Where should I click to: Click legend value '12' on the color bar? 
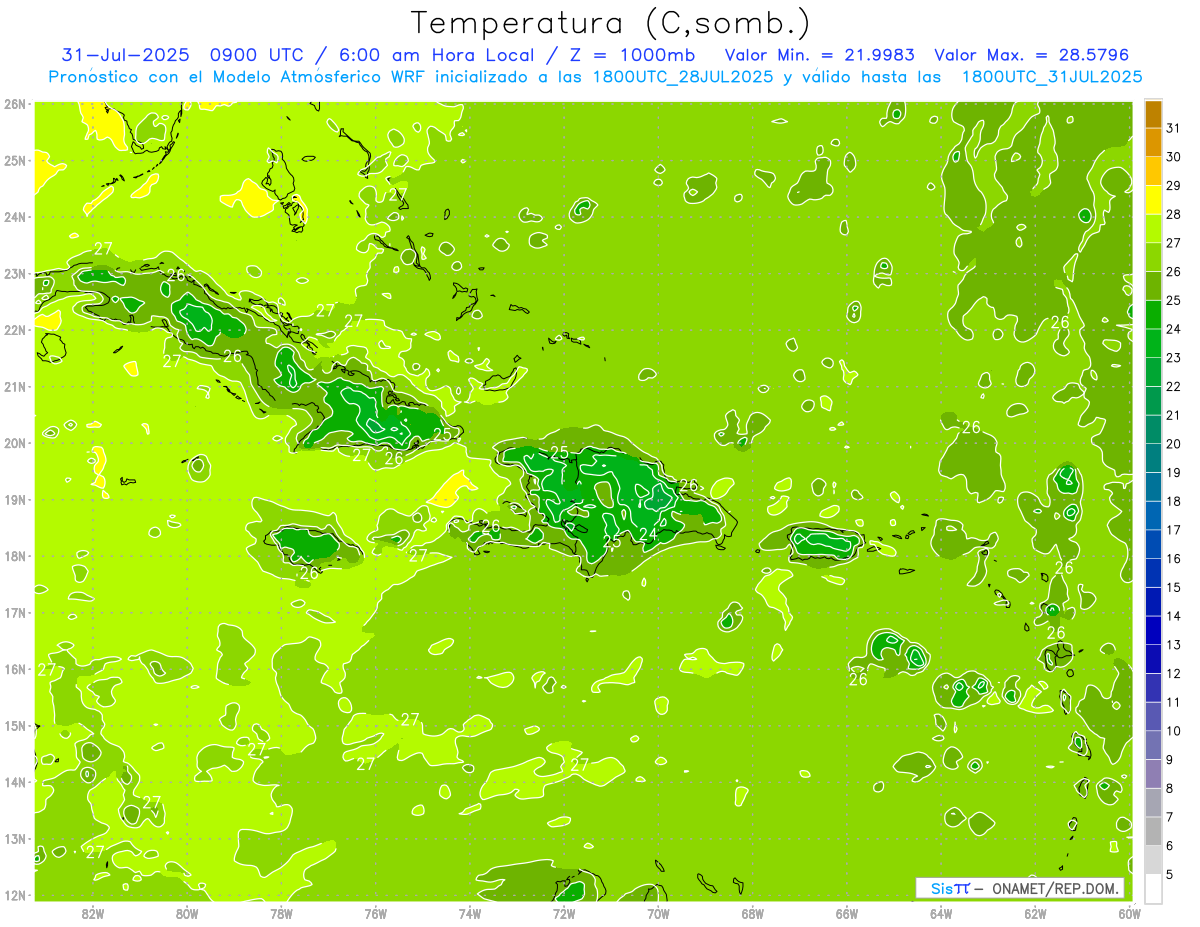click(1174, 673)
